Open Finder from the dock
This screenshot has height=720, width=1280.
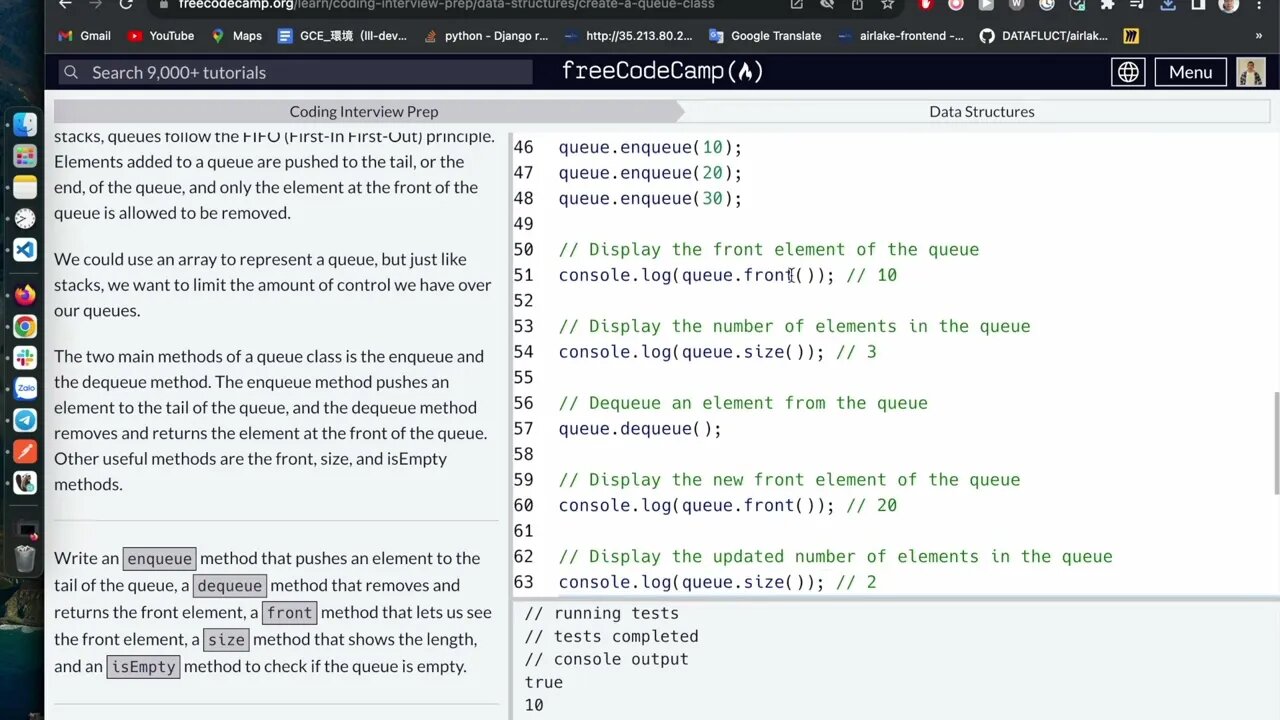(25, 125)
